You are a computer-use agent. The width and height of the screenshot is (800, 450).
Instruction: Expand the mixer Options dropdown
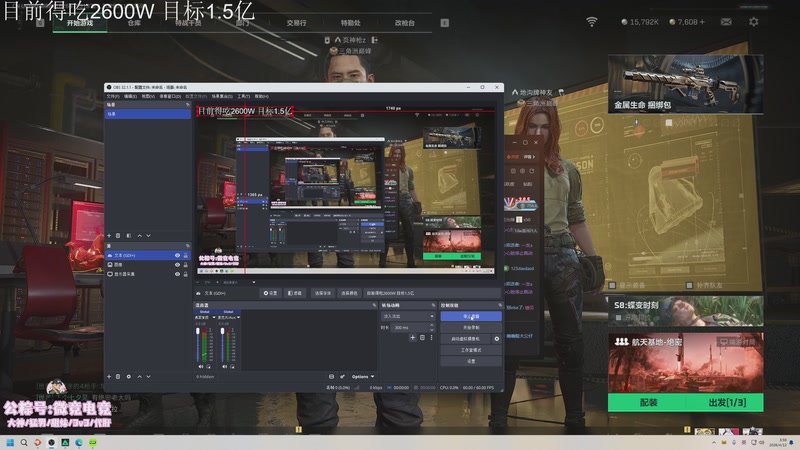point(363,377)
